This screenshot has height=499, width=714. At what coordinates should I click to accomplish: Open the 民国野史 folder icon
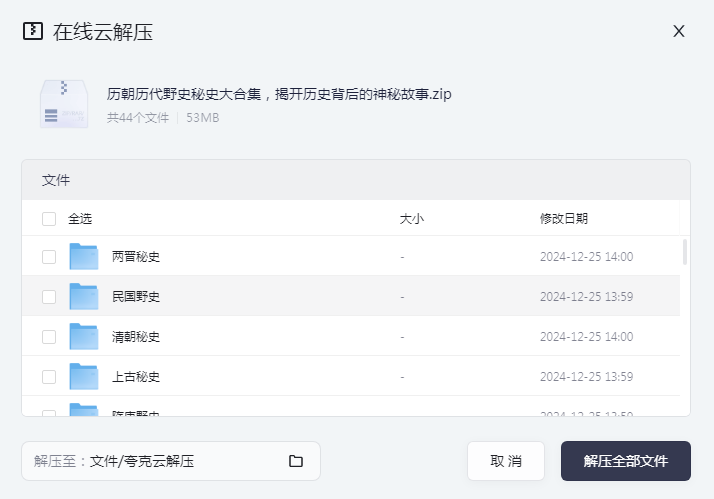pos(84,297)
